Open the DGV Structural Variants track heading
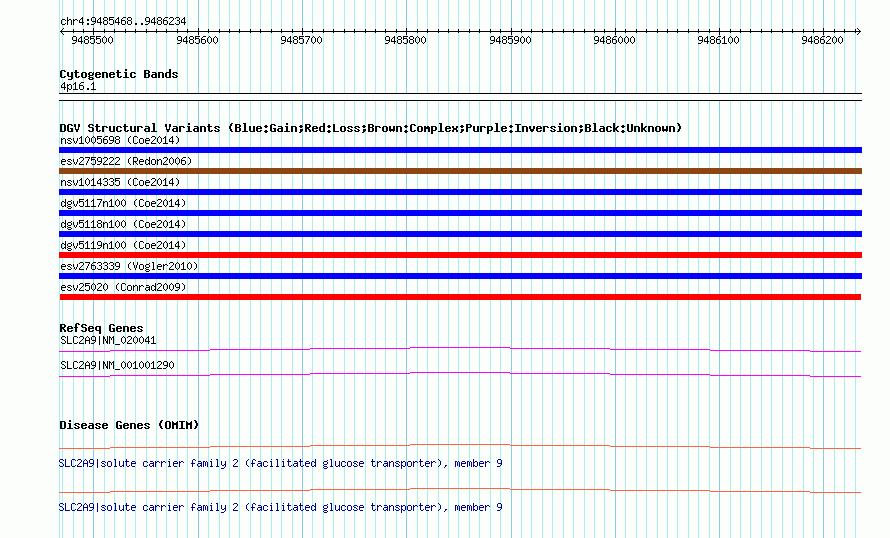 coord(371,128)
